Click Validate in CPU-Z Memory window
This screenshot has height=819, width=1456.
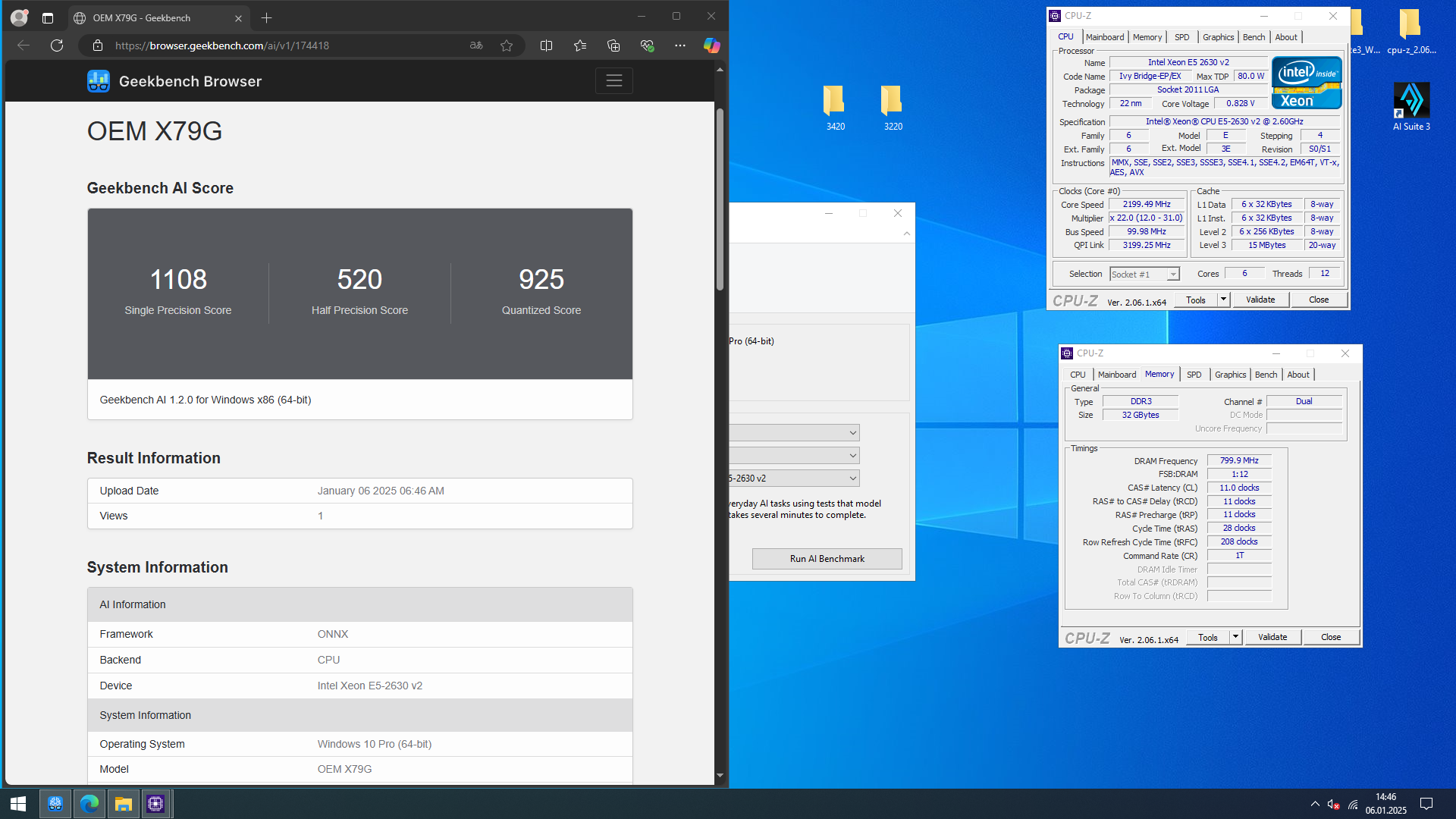tap(1272, 637)
